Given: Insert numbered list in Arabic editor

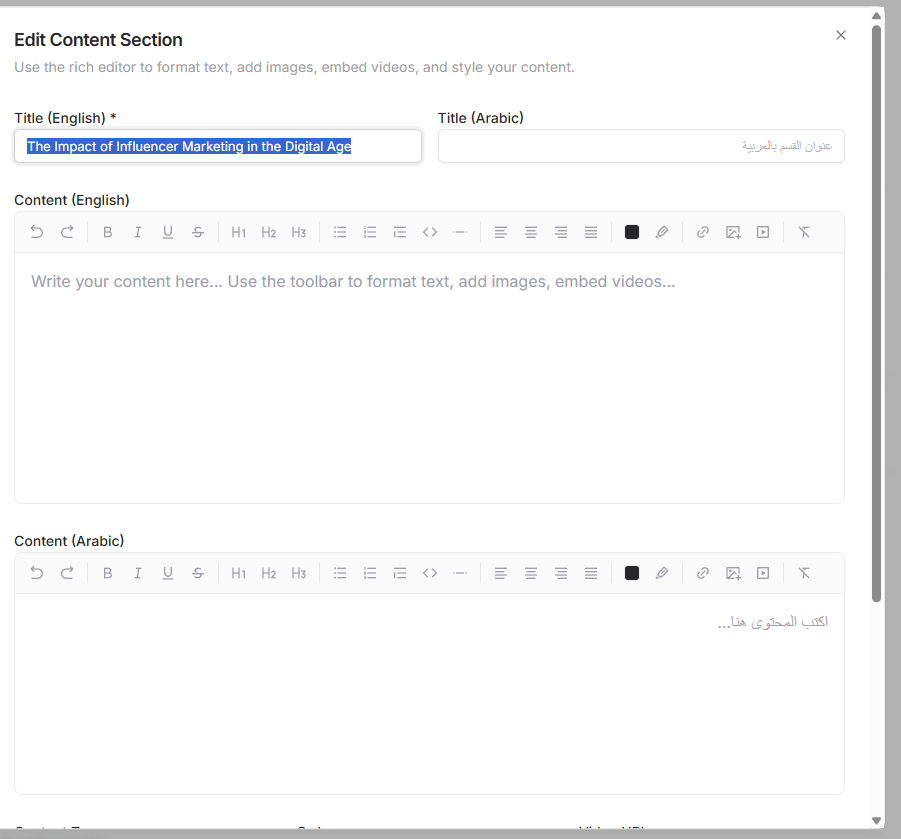Looking at the screenshot, I should pos(370,573).
